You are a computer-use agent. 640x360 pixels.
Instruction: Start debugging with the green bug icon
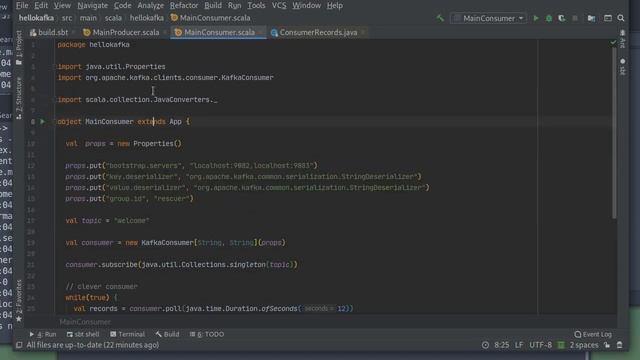point(549,18)
